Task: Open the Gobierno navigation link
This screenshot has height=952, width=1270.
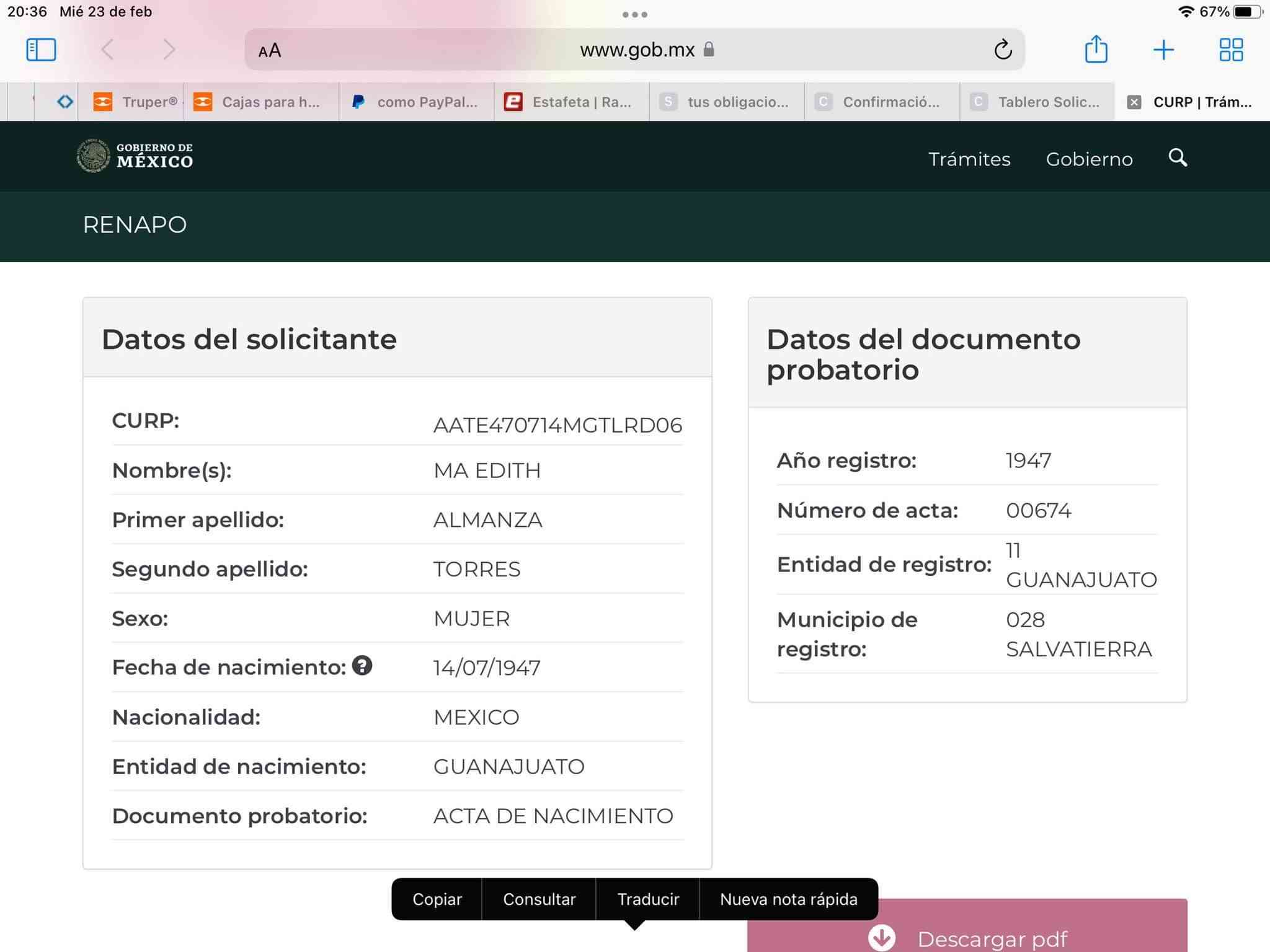Action: (x=1089, y=159)
